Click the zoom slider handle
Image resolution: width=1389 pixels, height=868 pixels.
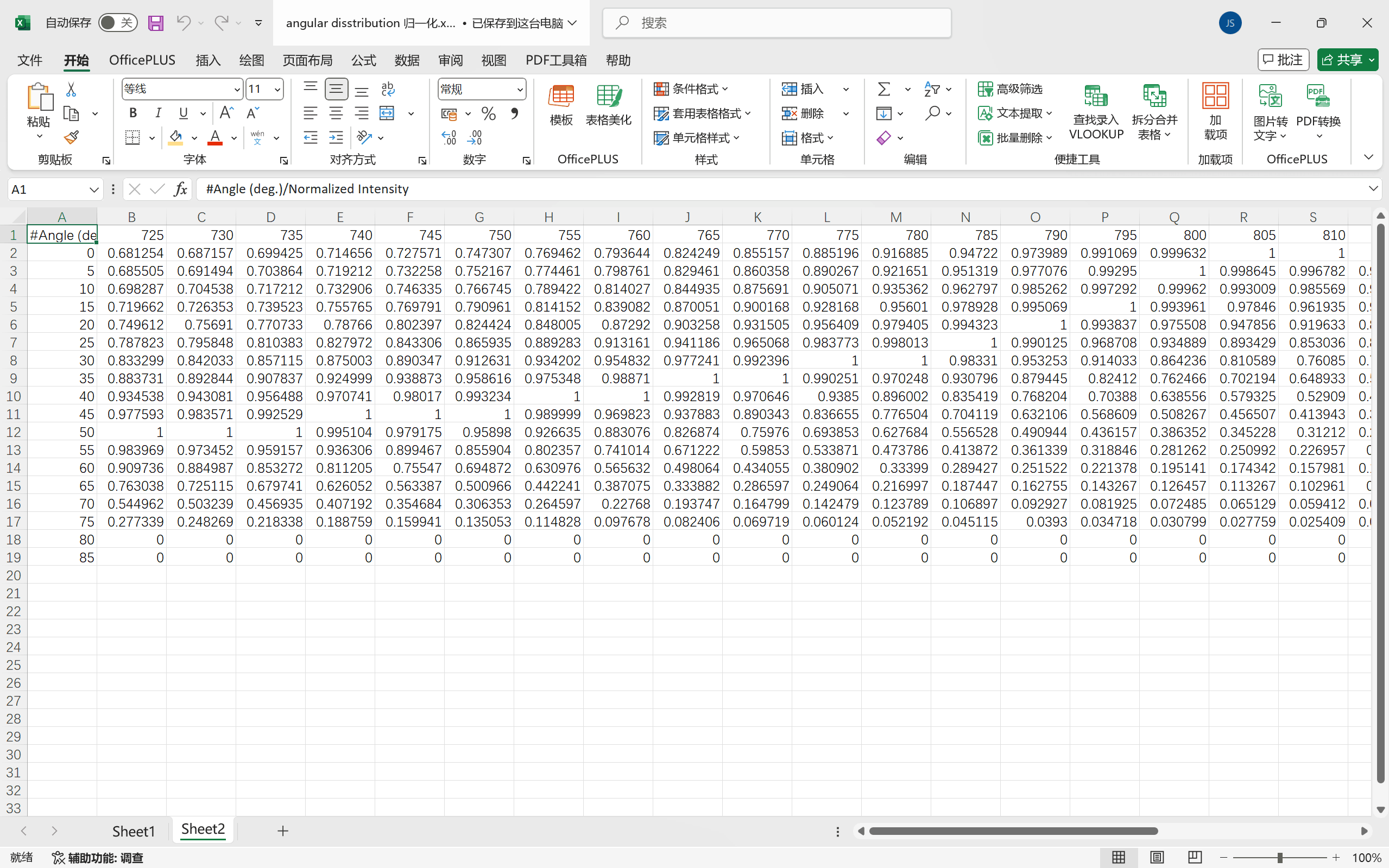point(1280,858)
